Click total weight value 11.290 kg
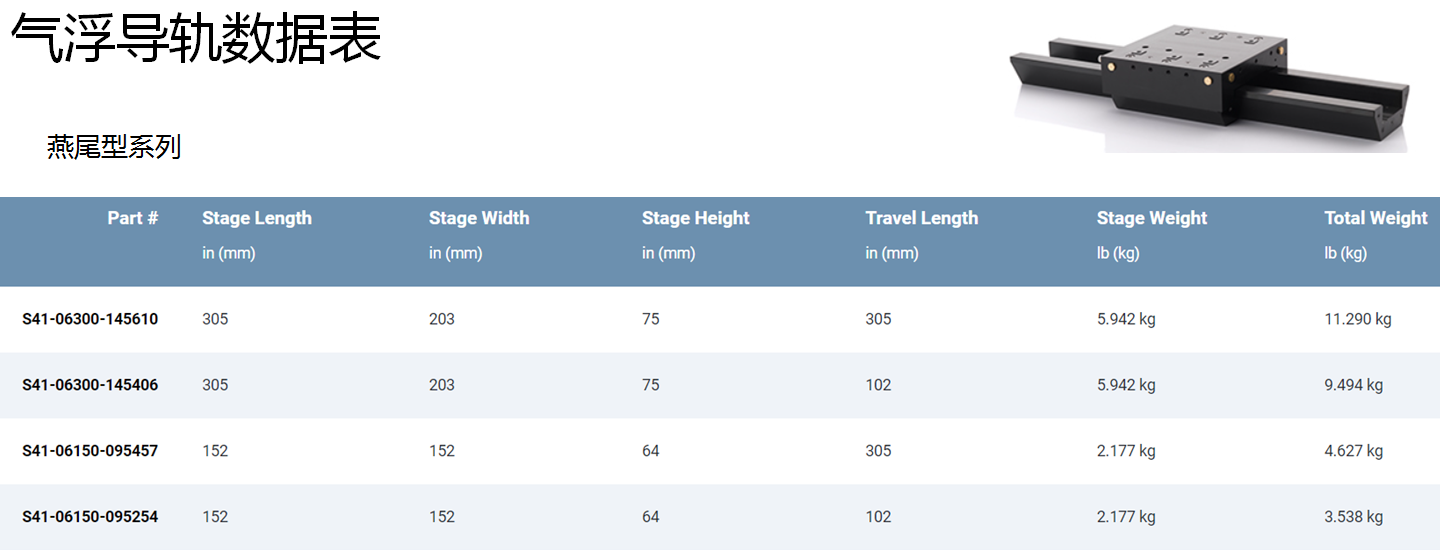Image resolution: width=1440 pixels, height=550 pixels. click(1357, 319)
